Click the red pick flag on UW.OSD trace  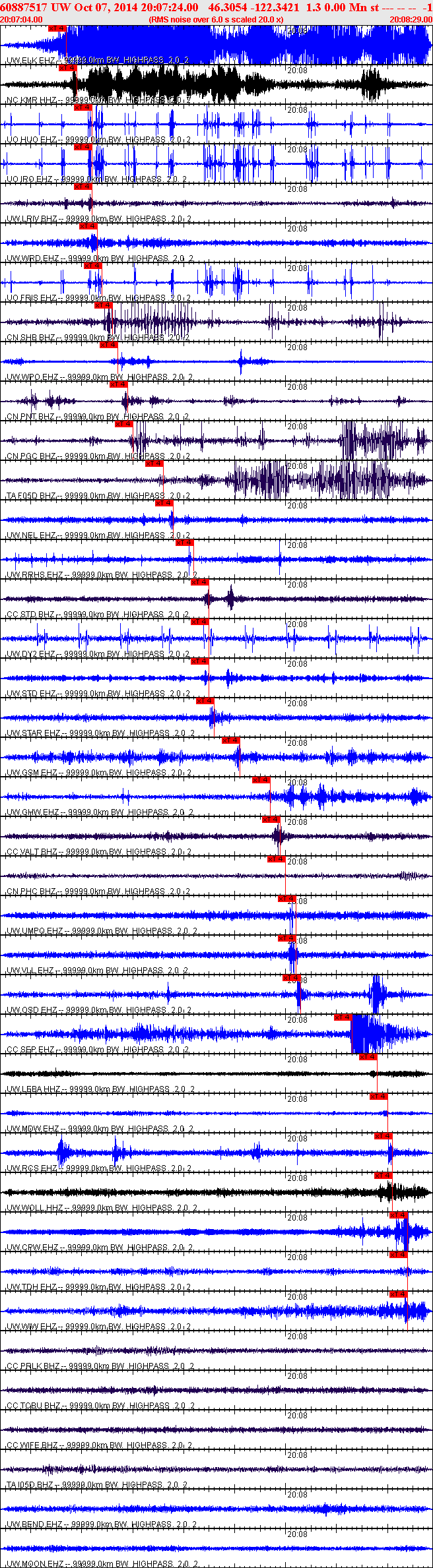[291, 978]
